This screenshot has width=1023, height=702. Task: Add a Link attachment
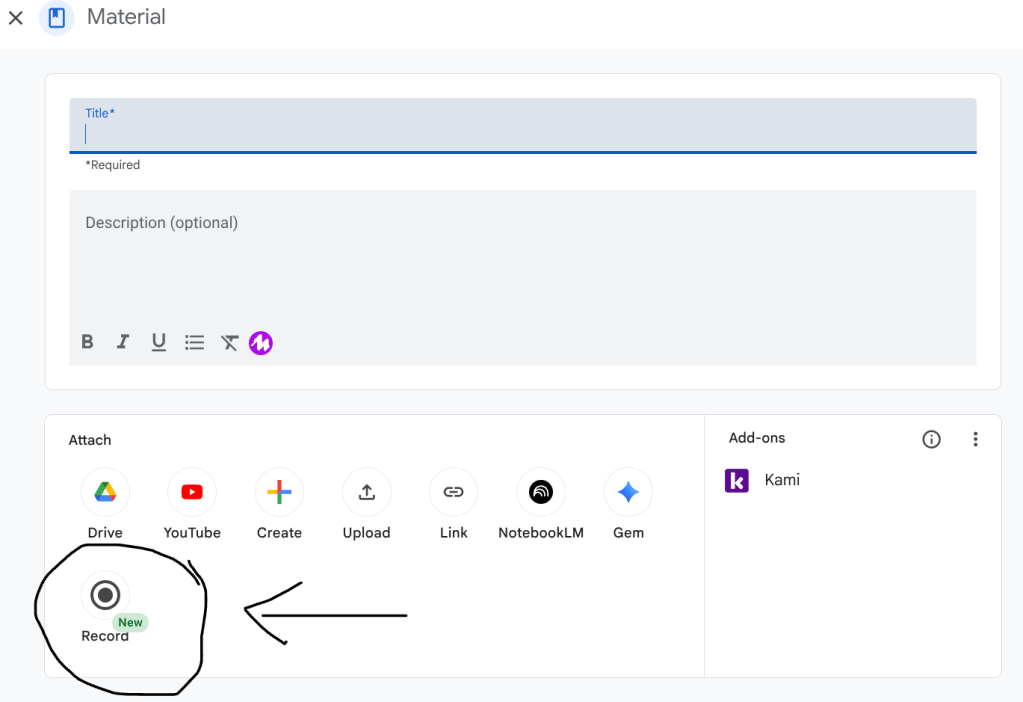[x=453, y=492]
